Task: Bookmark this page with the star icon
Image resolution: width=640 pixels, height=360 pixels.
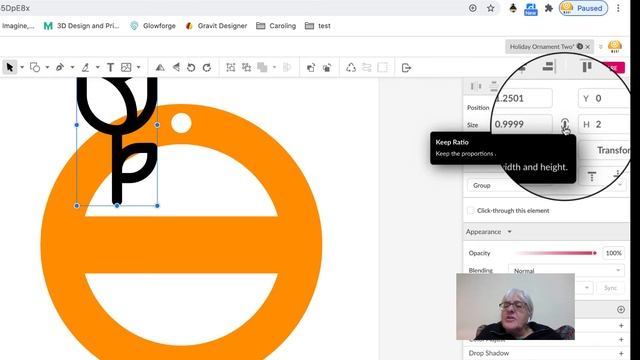Action: (491, 8)
